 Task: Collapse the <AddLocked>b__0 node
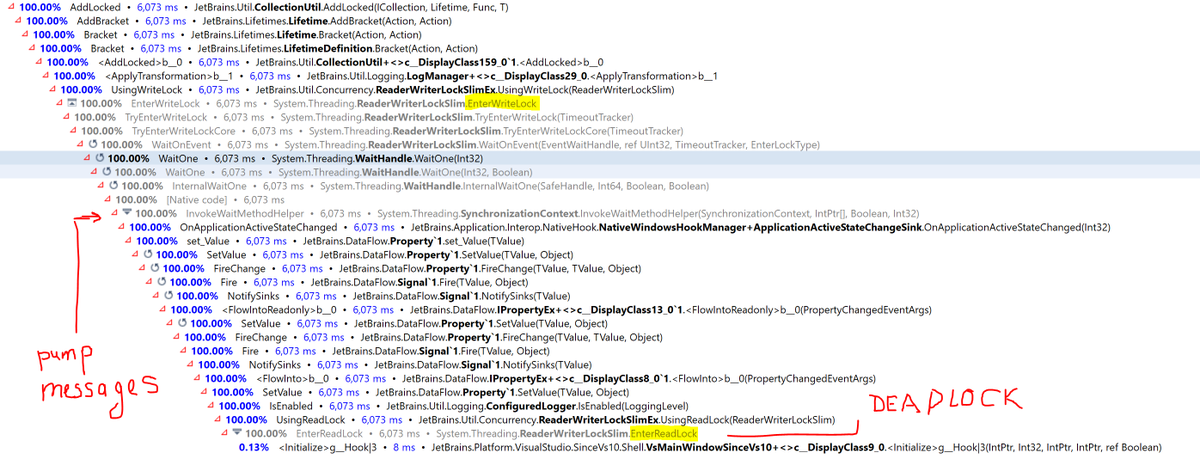point(37,62)
